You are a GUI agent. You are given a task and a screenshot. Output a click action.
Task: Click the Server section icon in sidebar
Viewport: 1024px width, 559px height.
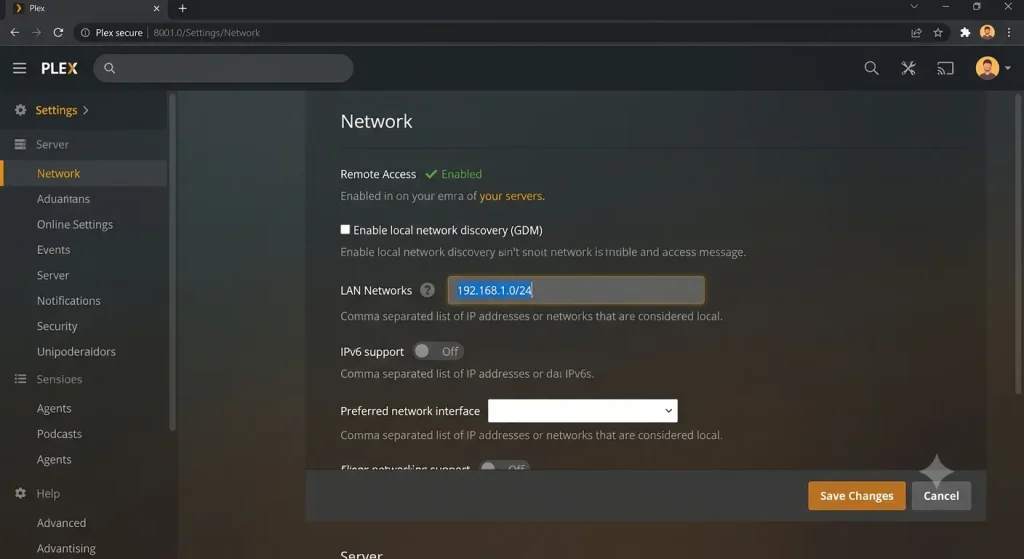point(20,144)
